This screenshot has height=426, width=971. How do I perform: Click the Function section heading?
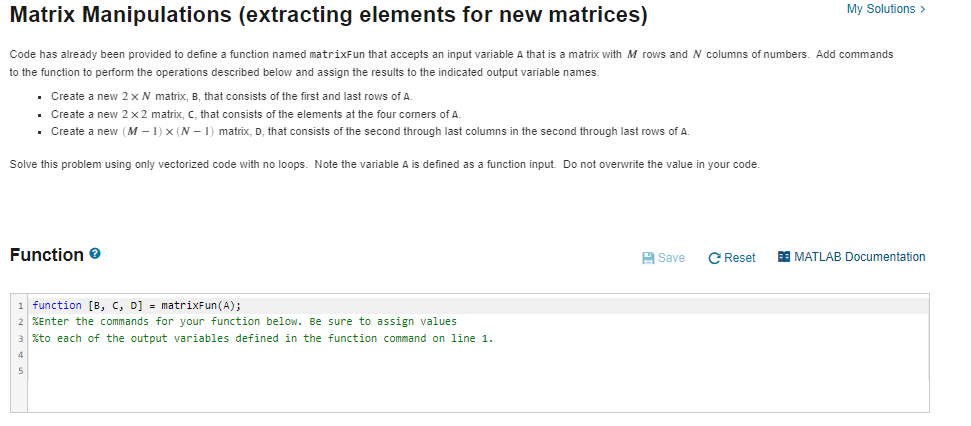pyautogui.click(x=47, y=254)
